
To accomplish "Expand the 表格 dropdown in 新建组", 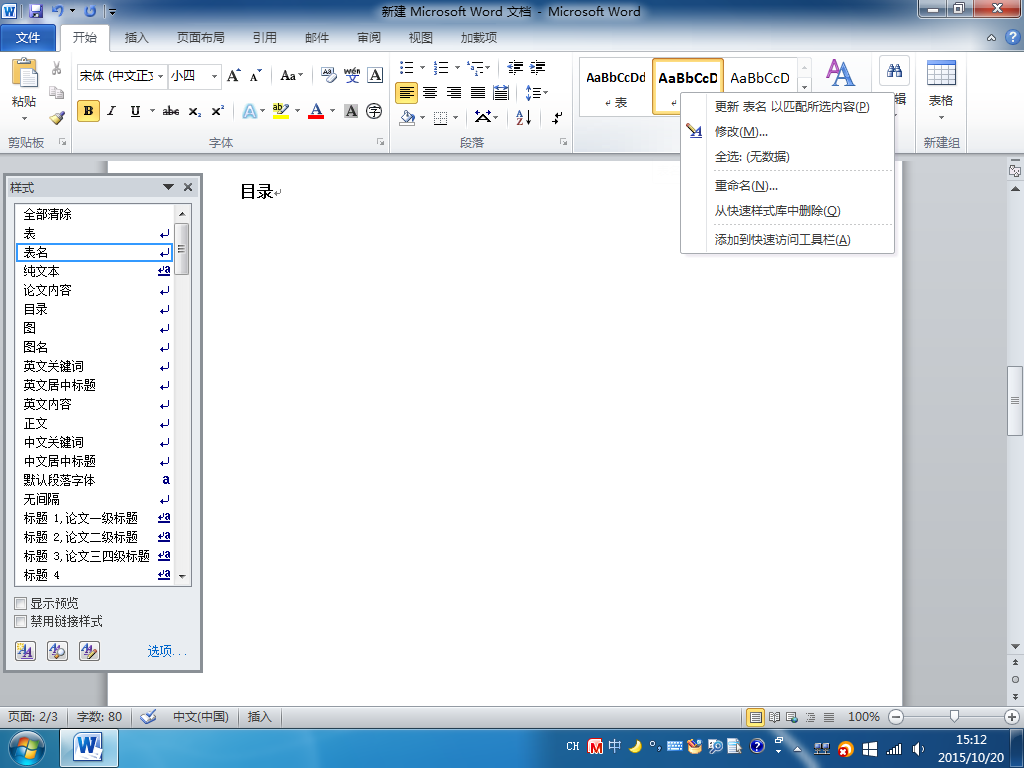I will click(941, 118).
